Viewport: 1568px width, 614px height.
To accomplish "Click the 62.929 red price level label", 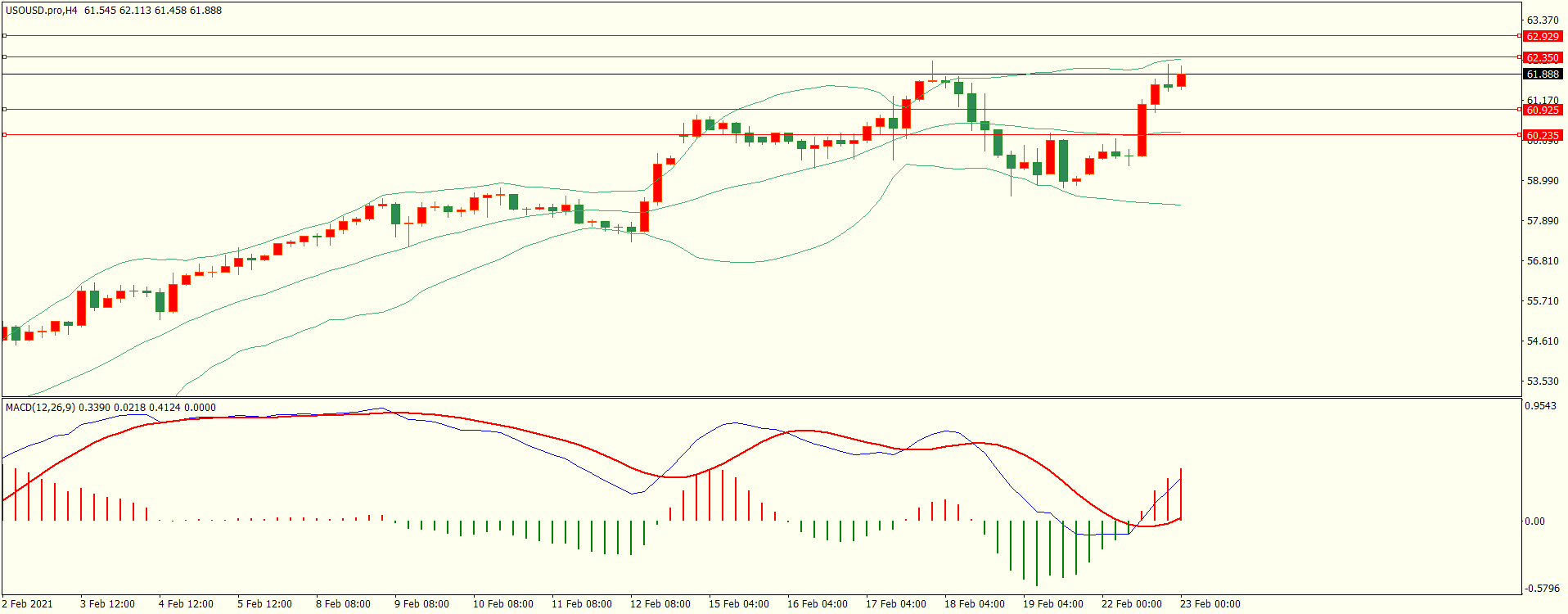I will coord(1542,37).
